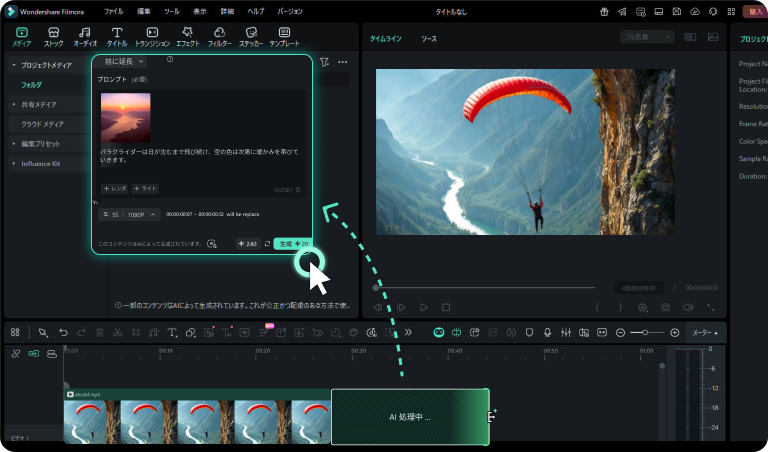Image resolution: width=768 pixels, height=452 pixels.
Task: Expand more timeline tools with double chevron
Action: point(408,333)
